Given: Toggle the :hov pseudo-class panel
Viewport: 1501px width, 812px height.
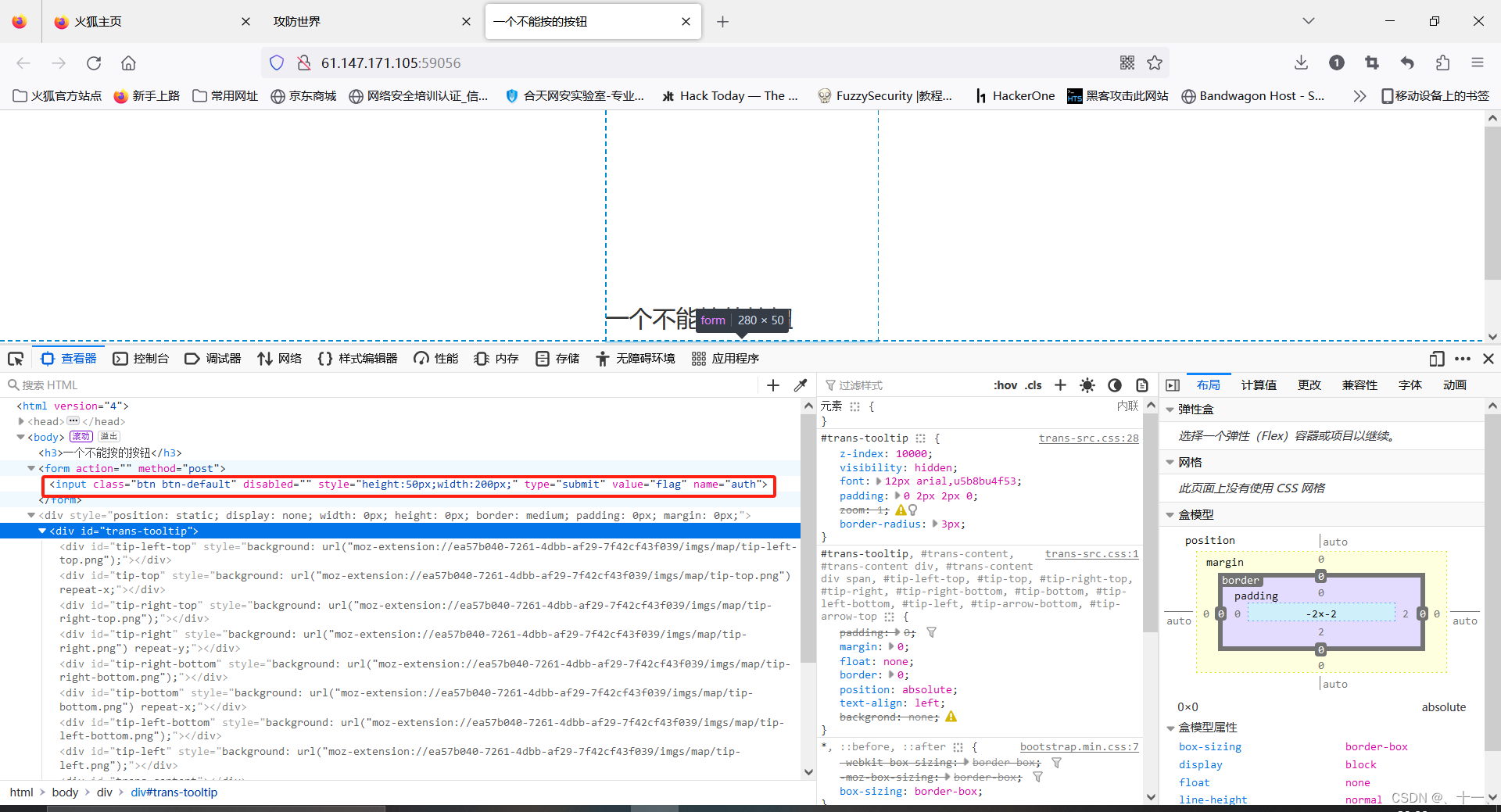Looking at the screenshot, I should pyautogui.click(x=1005, y=385).
